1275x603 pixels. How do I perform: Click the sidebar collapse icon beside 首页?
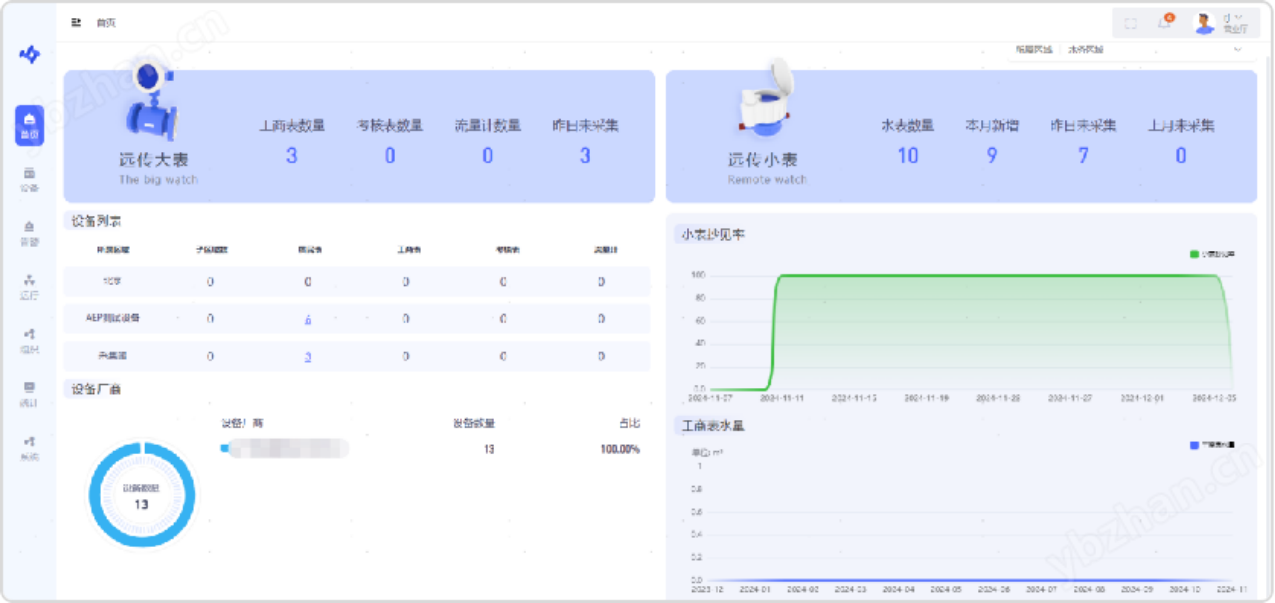[76, 22]
